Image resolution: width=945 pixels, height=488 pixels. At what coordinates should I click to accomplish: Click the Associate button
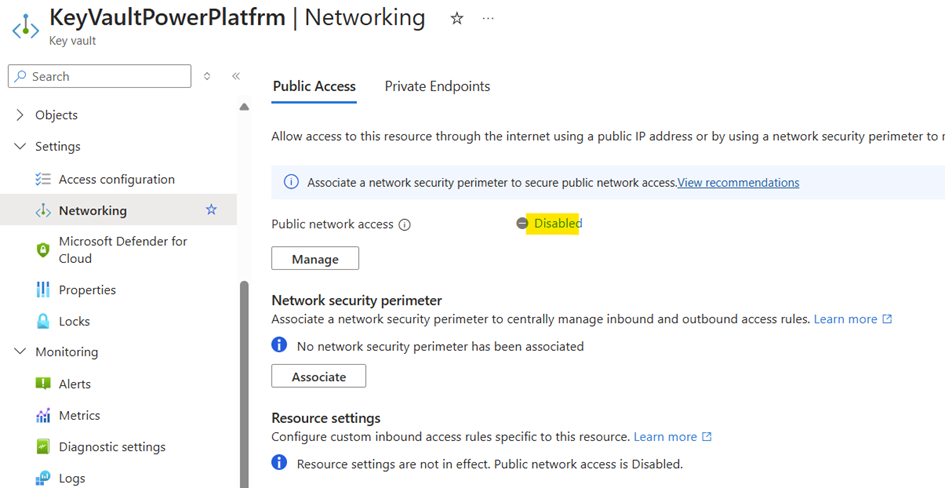(x=319, y=376)
